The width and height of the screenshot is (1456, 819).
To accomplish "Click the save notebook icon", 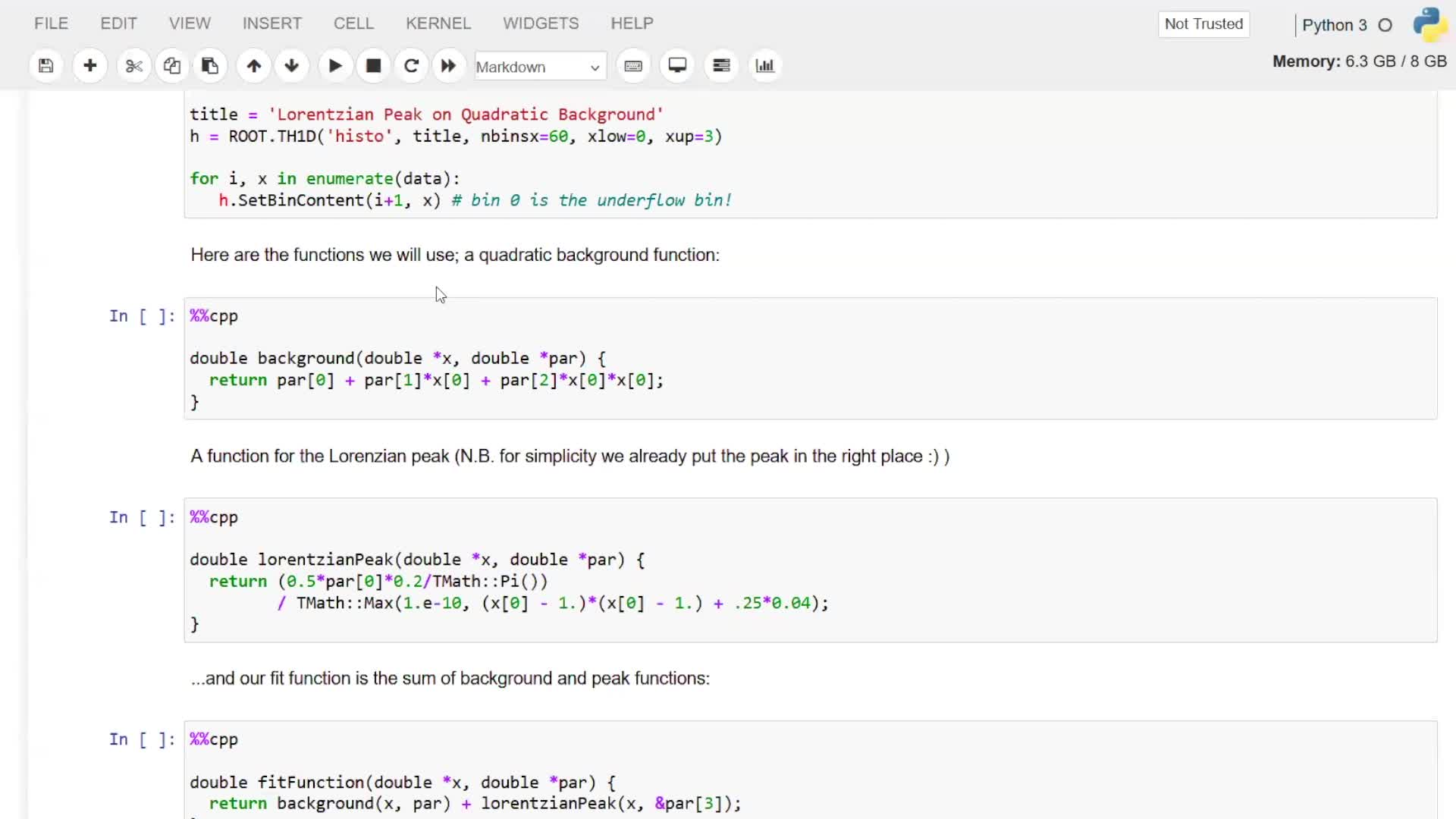I will coord(46,66).
